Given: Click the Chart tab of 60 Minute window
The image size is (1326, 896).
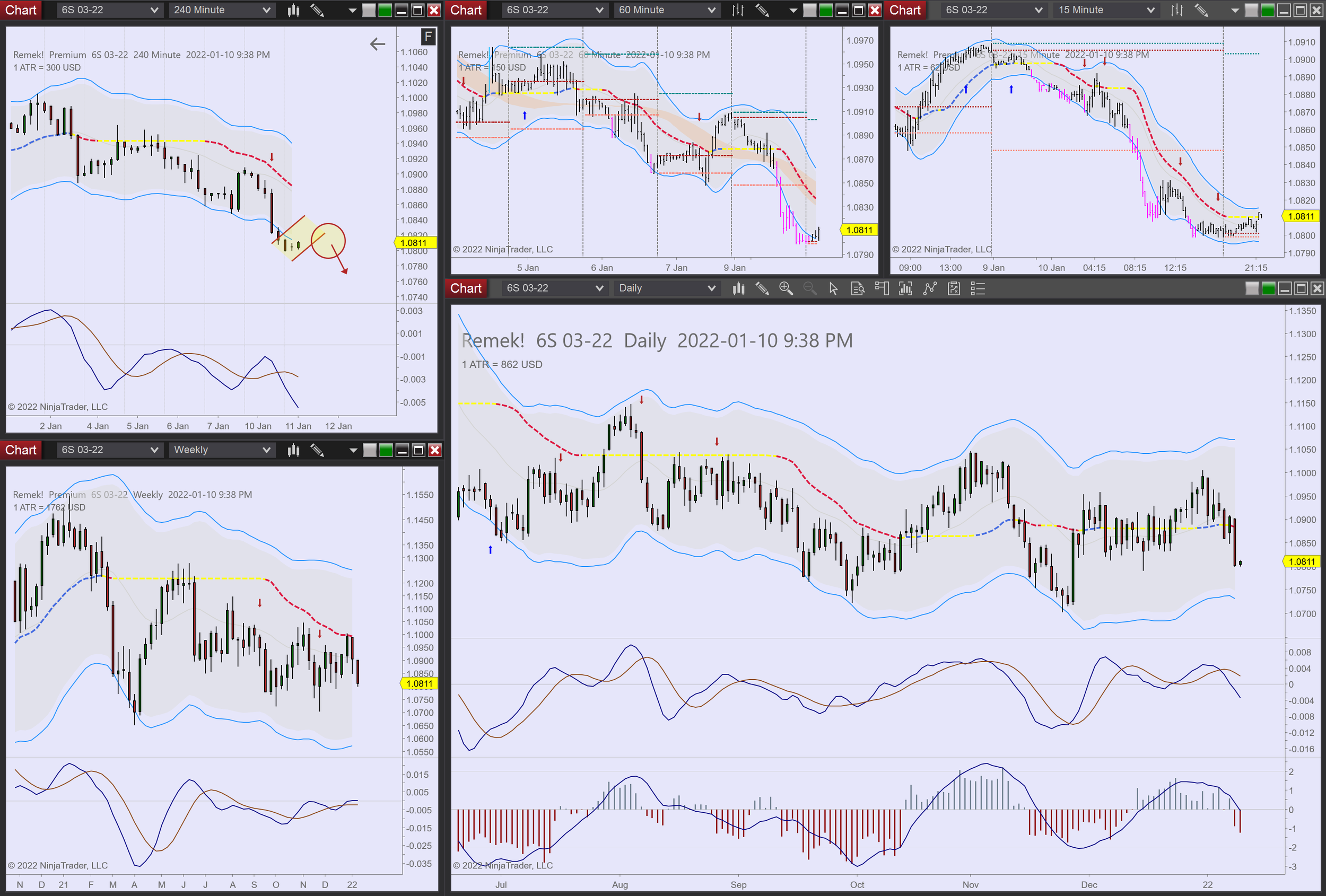Looking at the screenshot, I should pos(466,10).
